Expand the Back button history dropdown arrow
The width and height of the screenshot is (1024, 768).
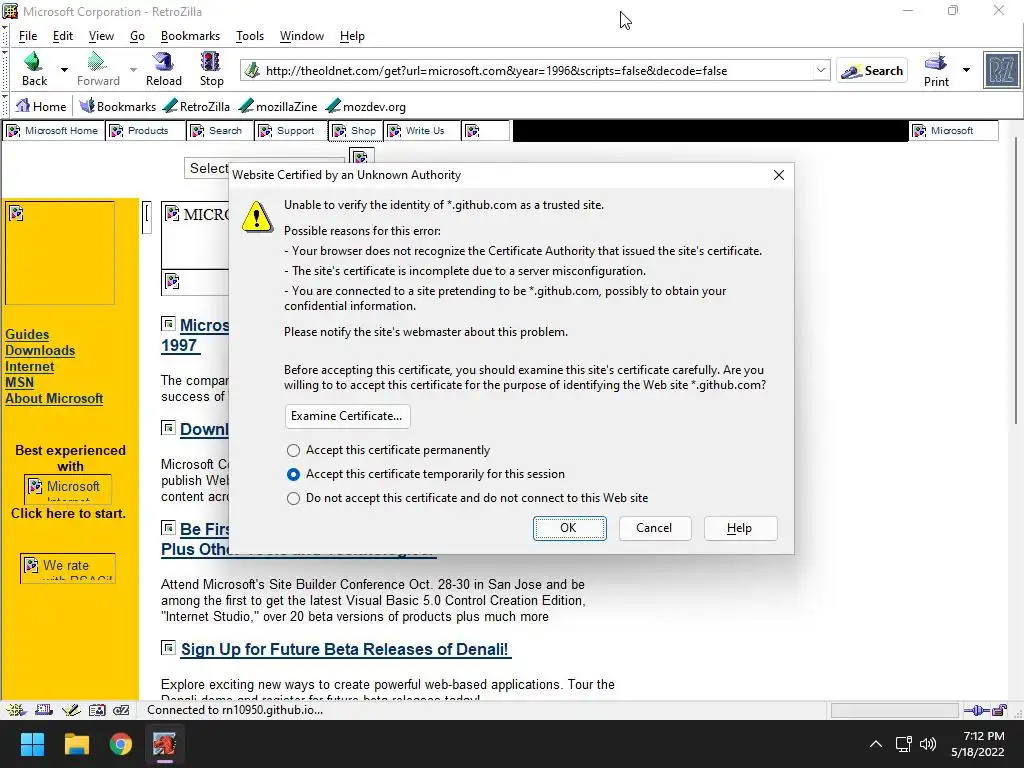64,69
